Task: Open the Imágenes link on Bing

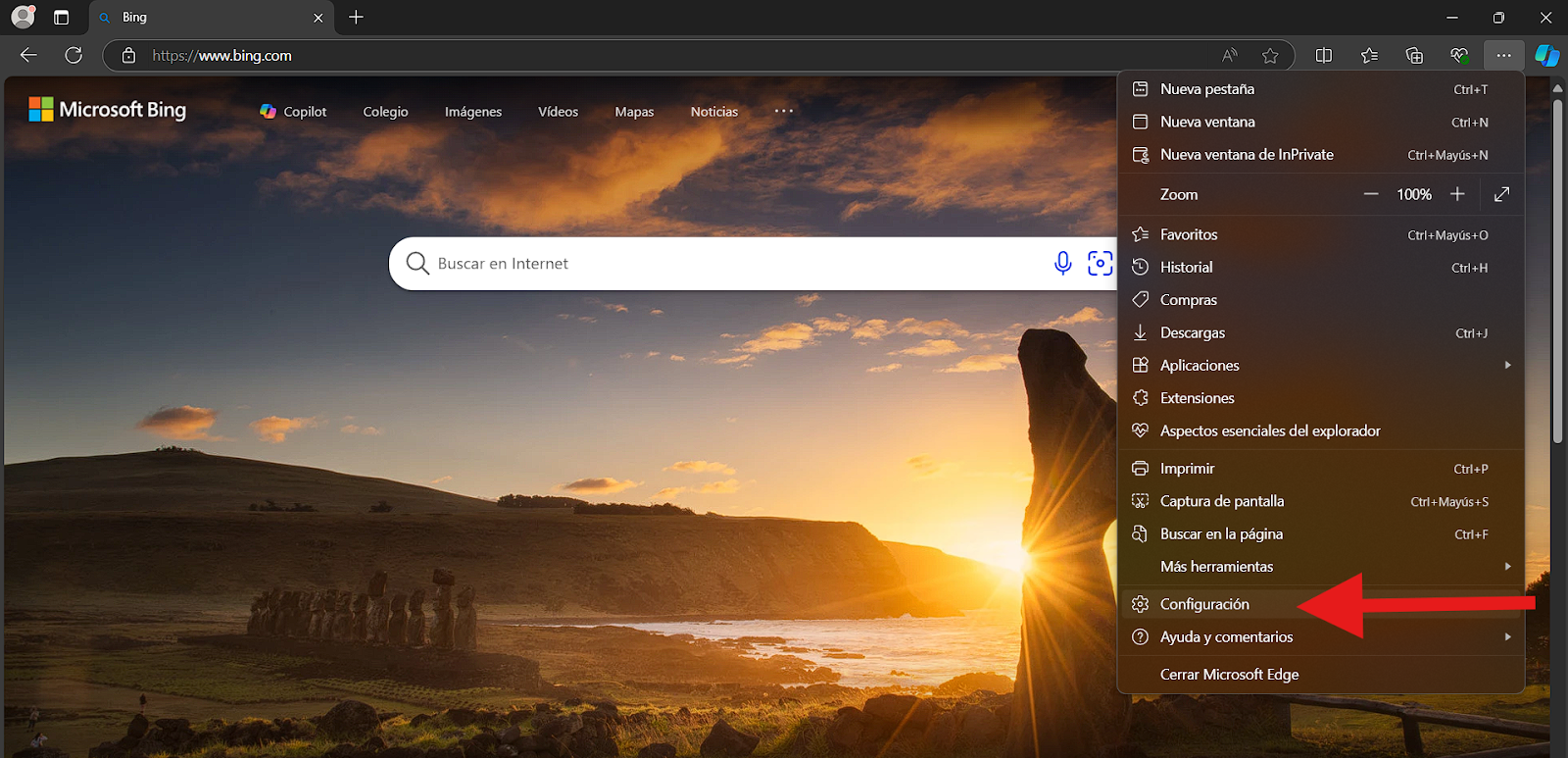Action: (472, 112)
